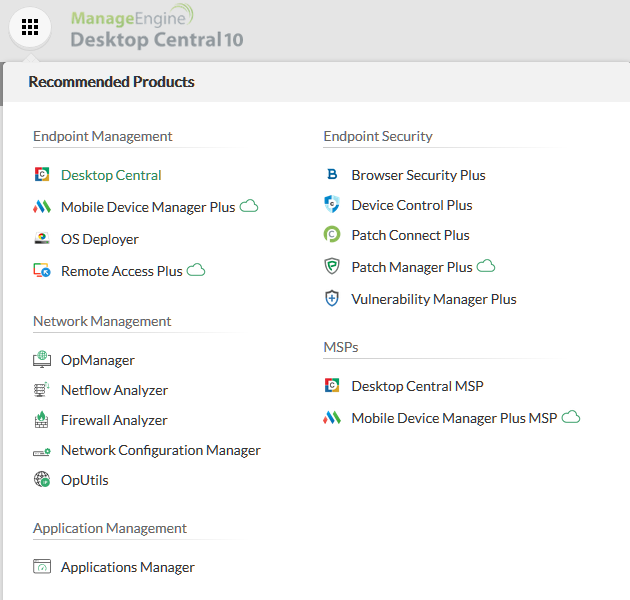Click the Firewall Analyzer icon
This screenshot has width=630, height=600.
point(42,420)
